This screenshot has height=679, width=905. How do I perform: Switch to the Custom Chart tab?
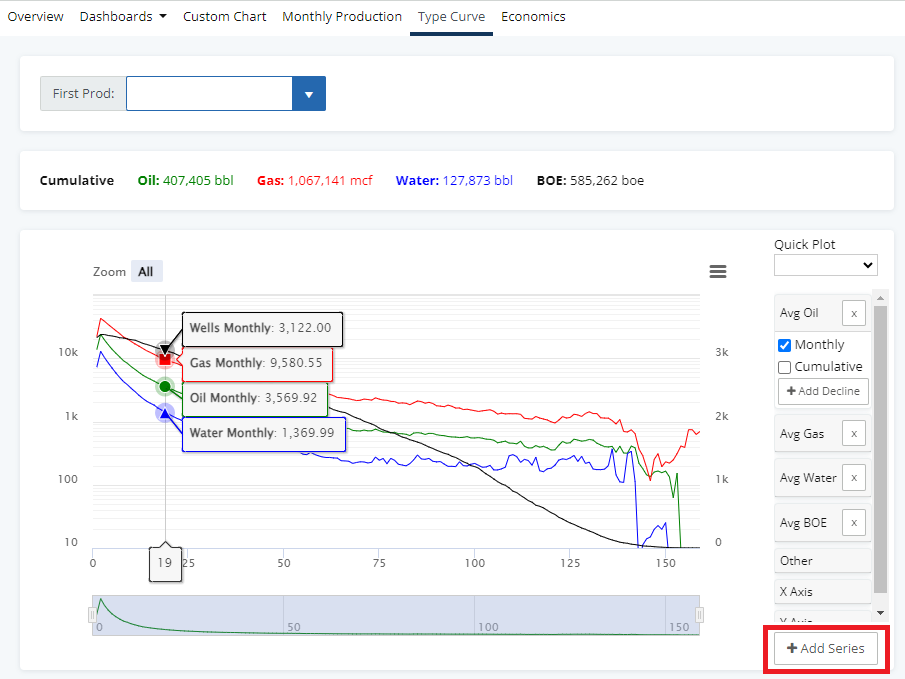225,17
